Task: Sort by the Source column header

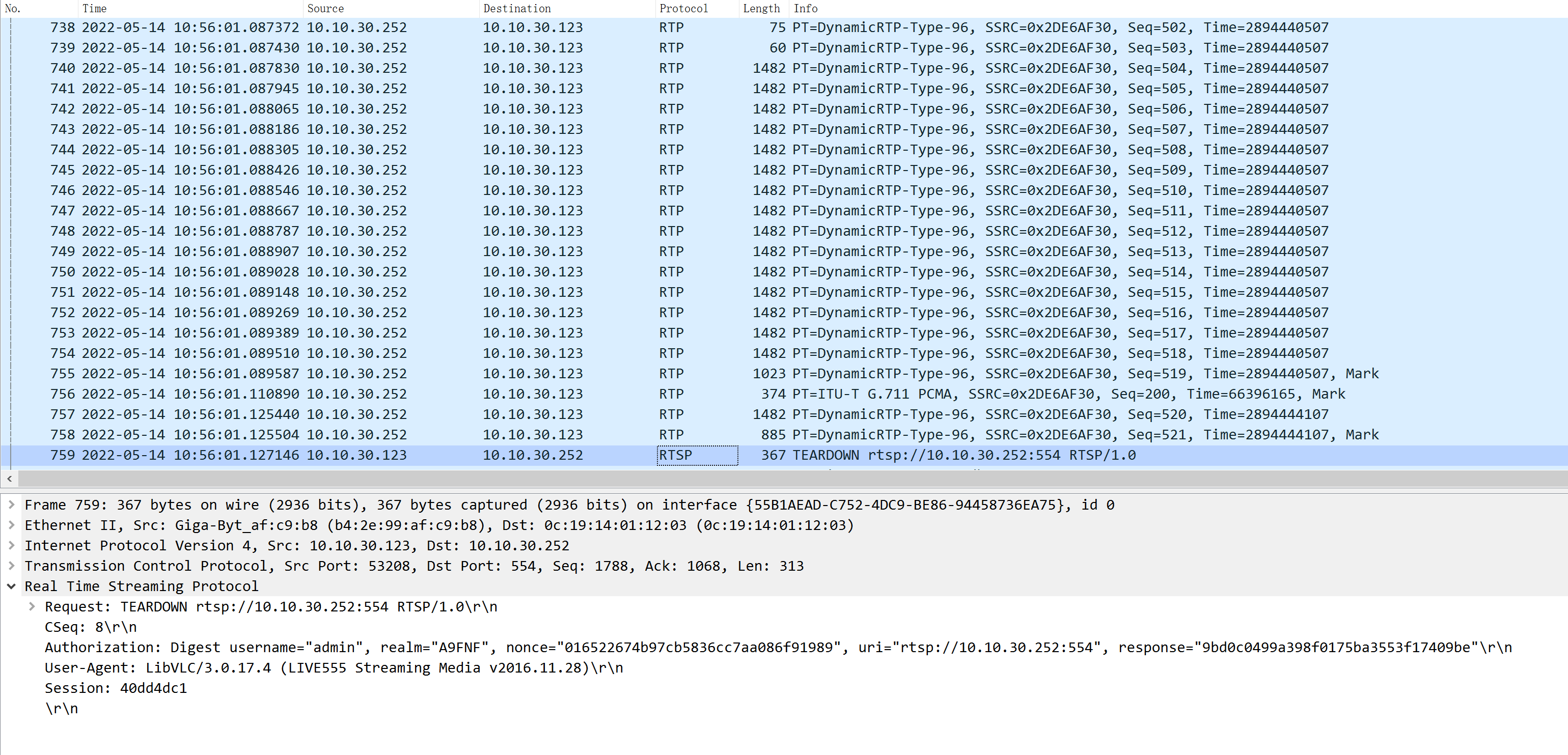Action: 391,9
